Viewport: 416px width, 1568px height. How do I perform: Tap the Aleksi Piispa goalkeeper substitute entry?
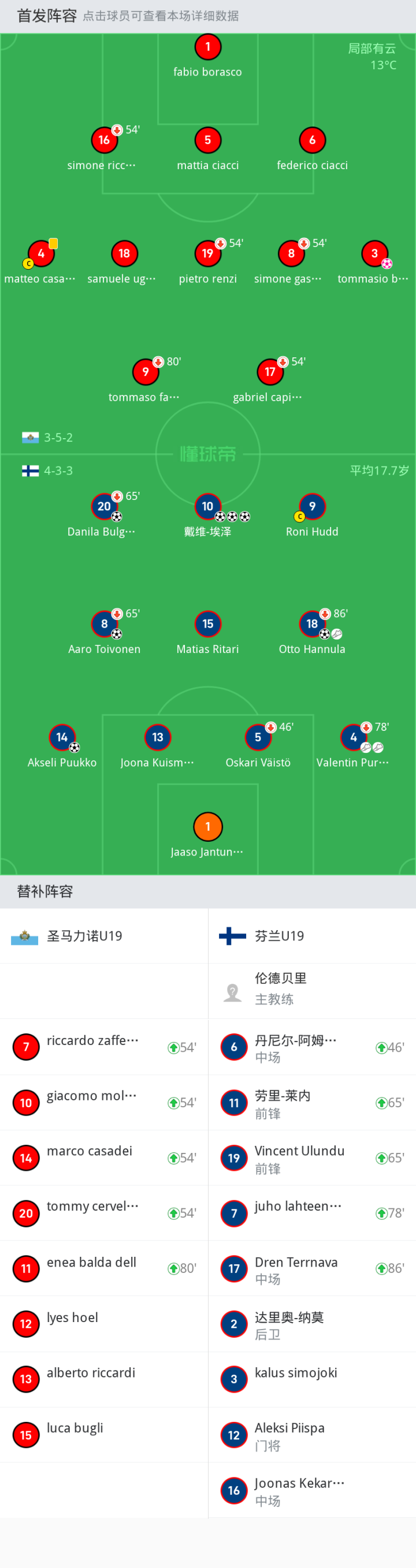click(312, 1434)
